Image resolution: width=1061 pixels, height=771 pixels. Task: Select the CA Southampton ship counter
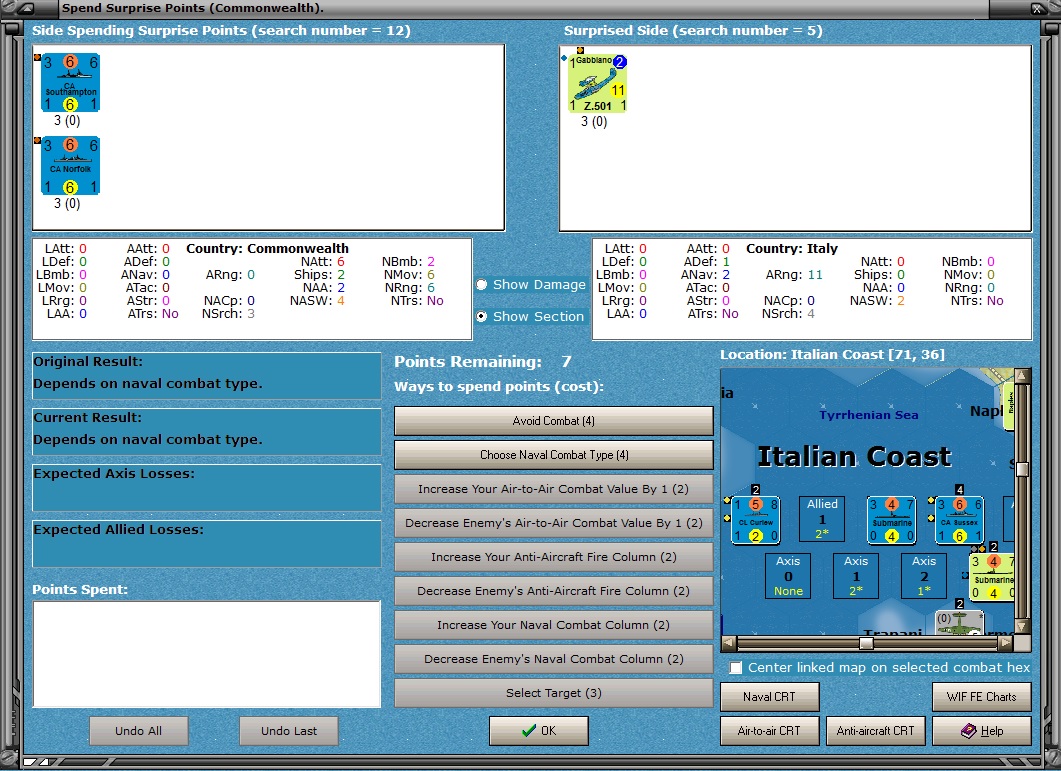[x=70, y=83]
